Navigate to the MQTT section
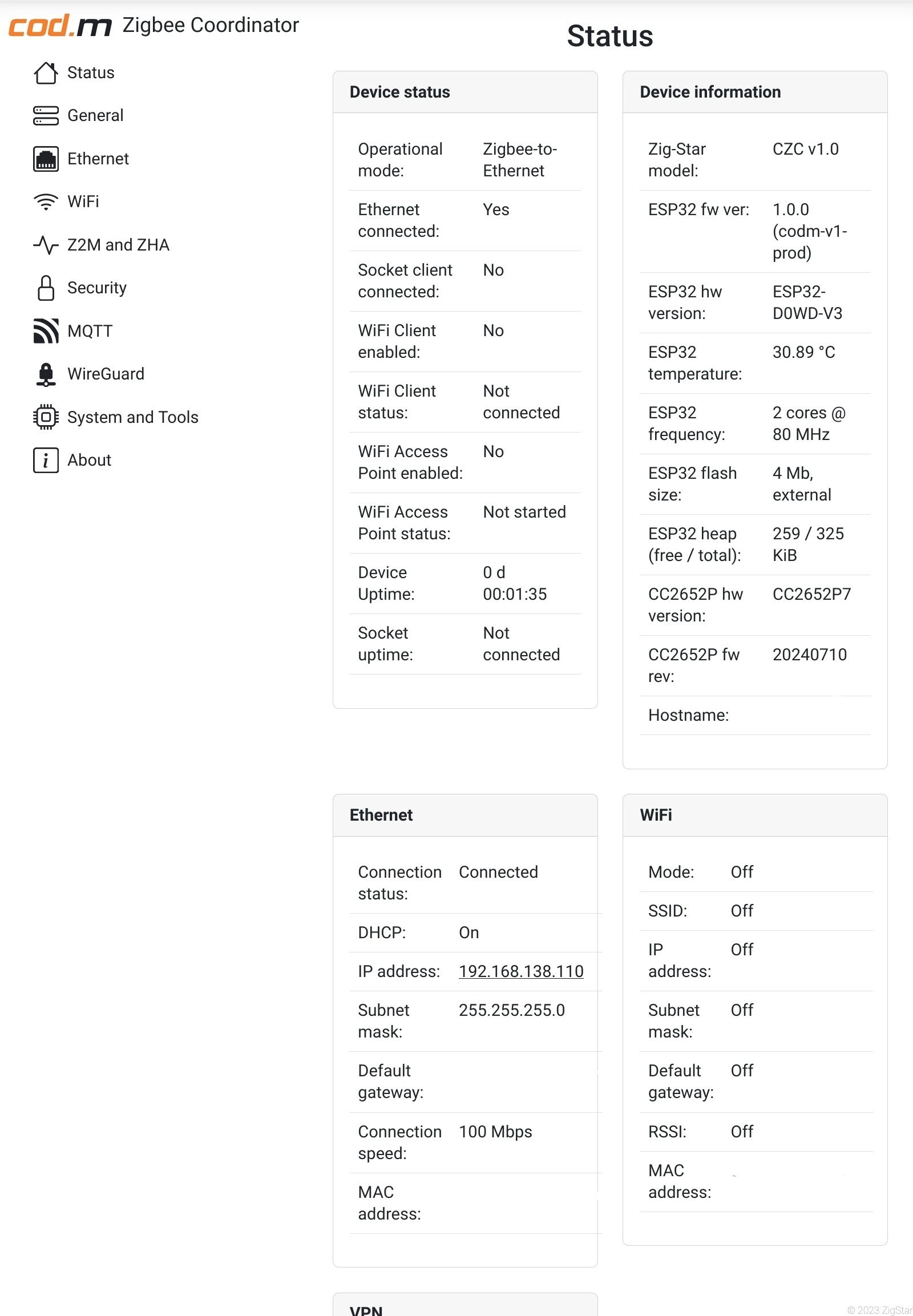 (90, 331)
